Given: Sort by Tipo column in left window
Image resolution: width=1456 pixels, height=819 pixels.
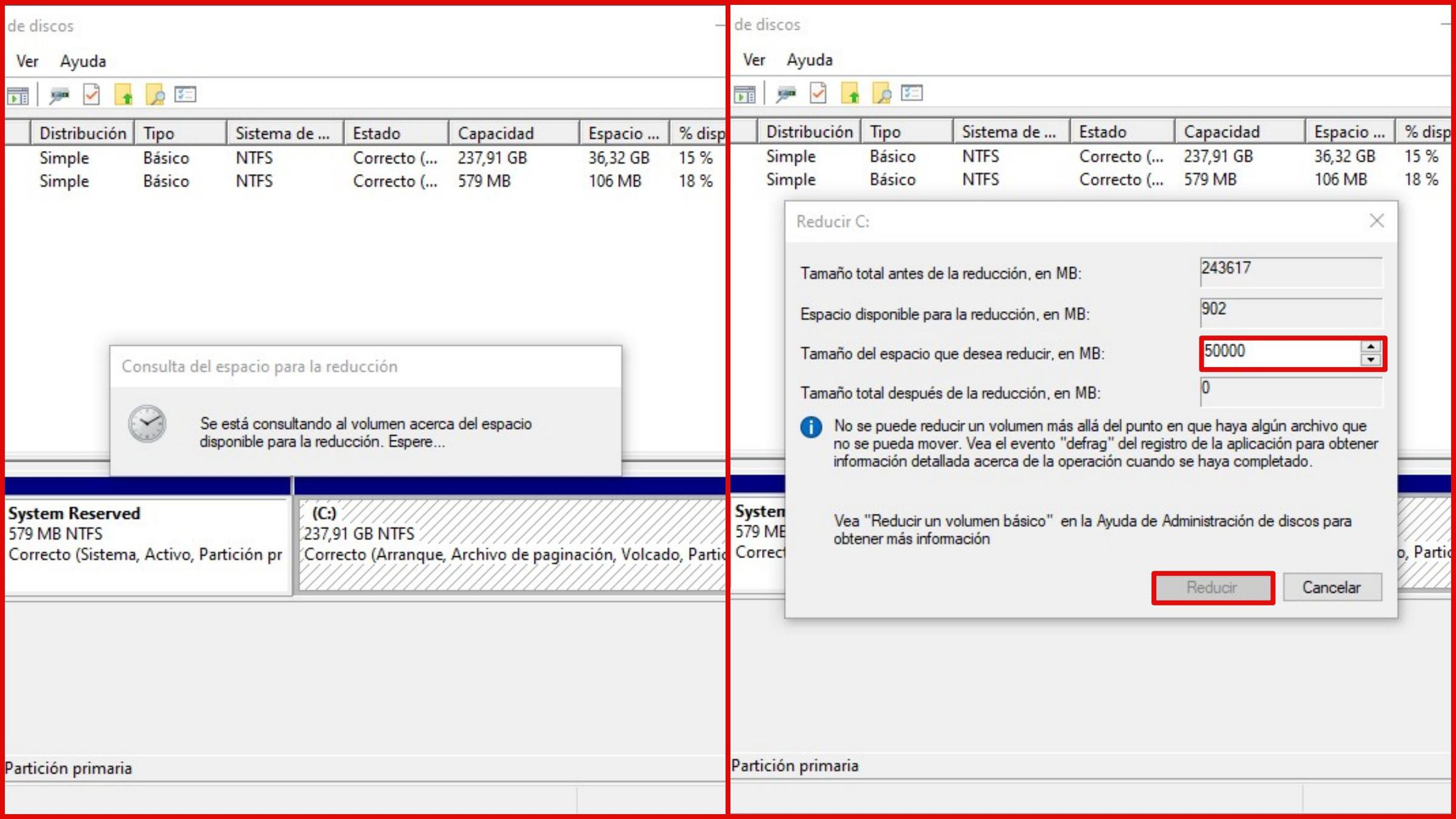Looking at the screenshot, I should [x=180, y=133].
